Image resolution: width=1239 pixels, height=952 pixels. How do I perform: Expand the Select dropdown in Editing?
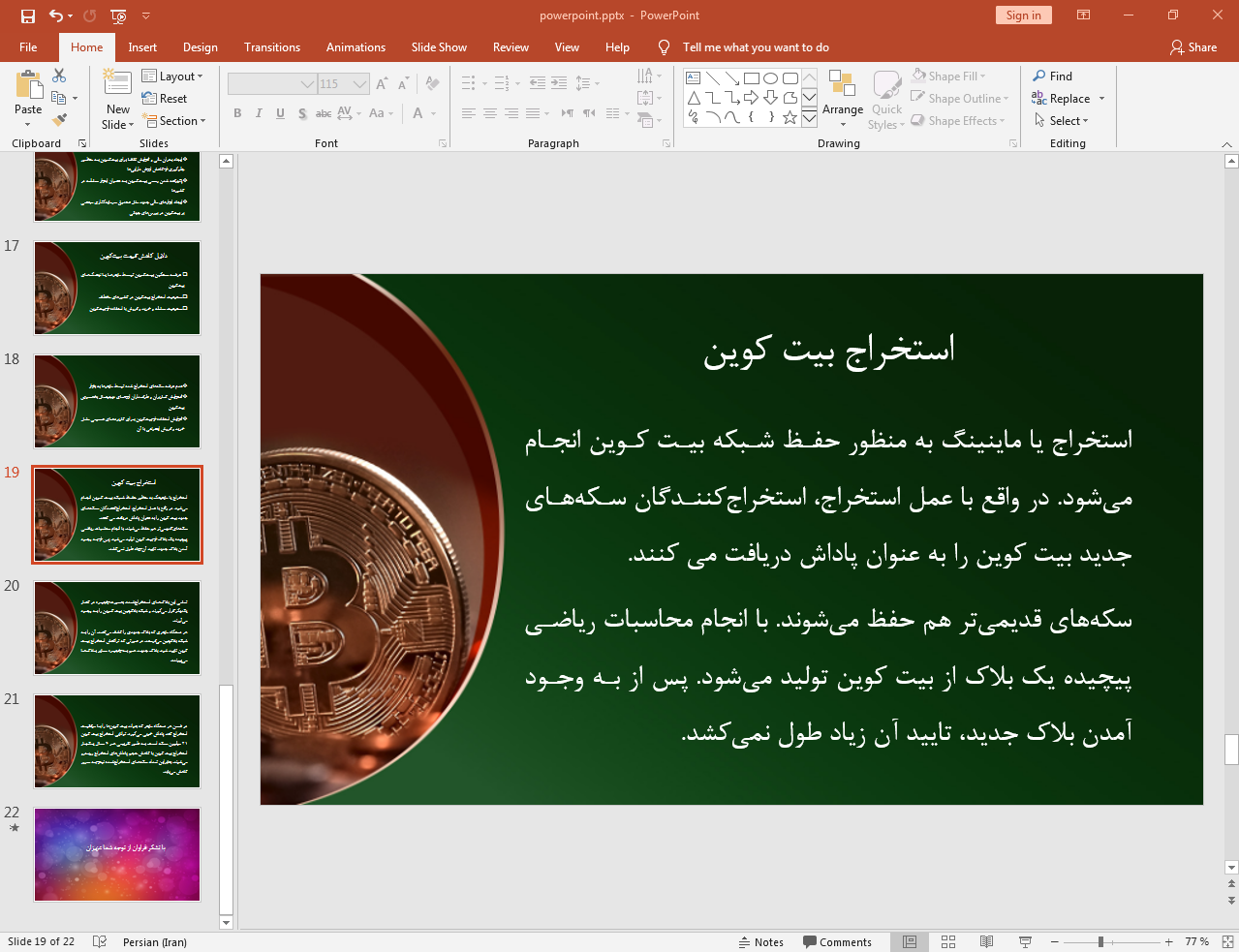[x=1061, y=120]
